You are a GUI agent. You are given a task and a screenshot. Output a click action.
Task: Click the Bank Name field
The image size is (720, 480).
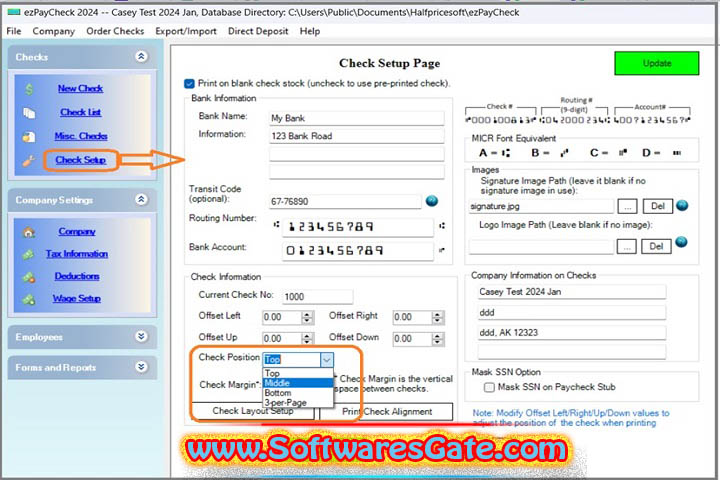[x=356, y=118]
